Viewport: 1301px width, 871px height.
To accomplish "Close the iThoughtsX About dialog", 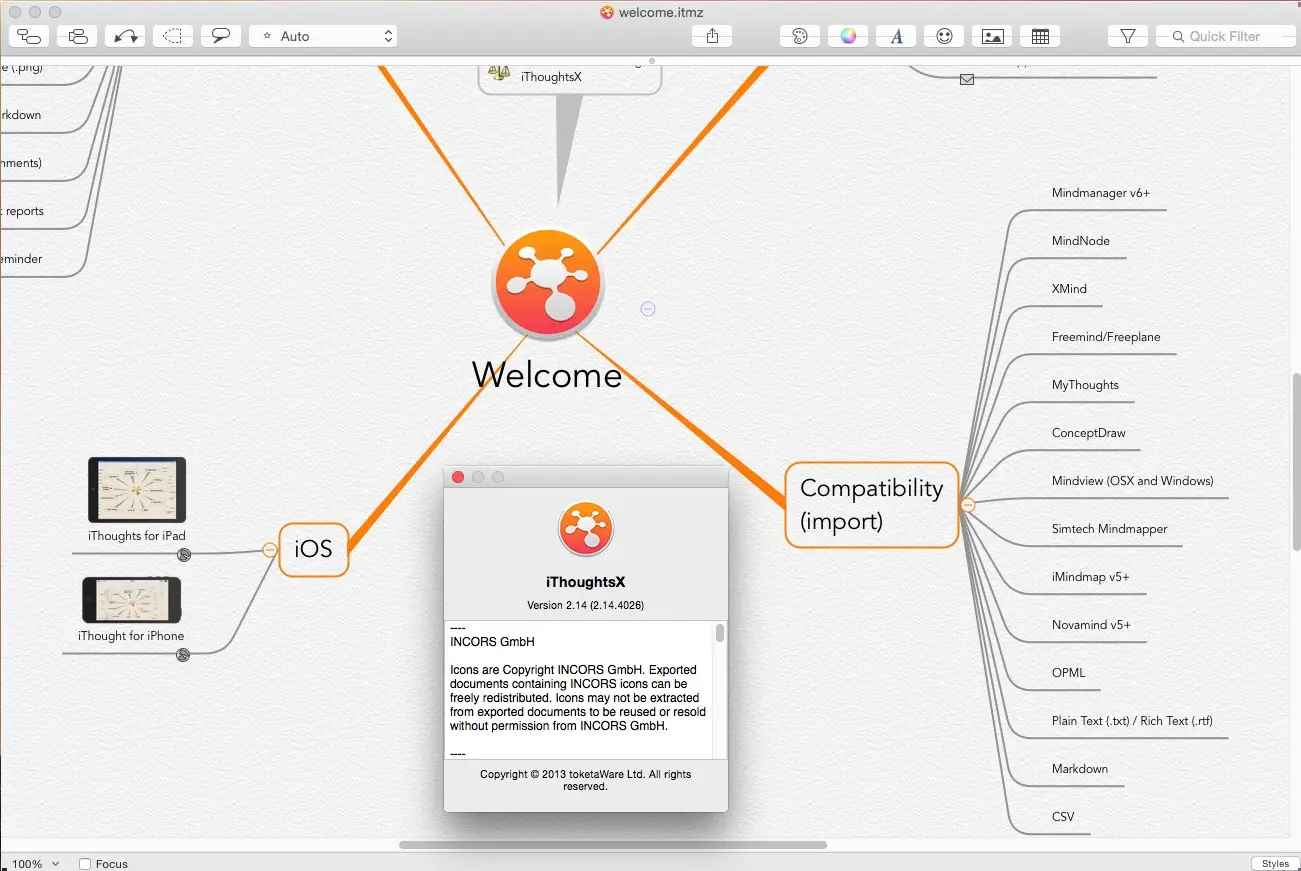I will point(458,477).
